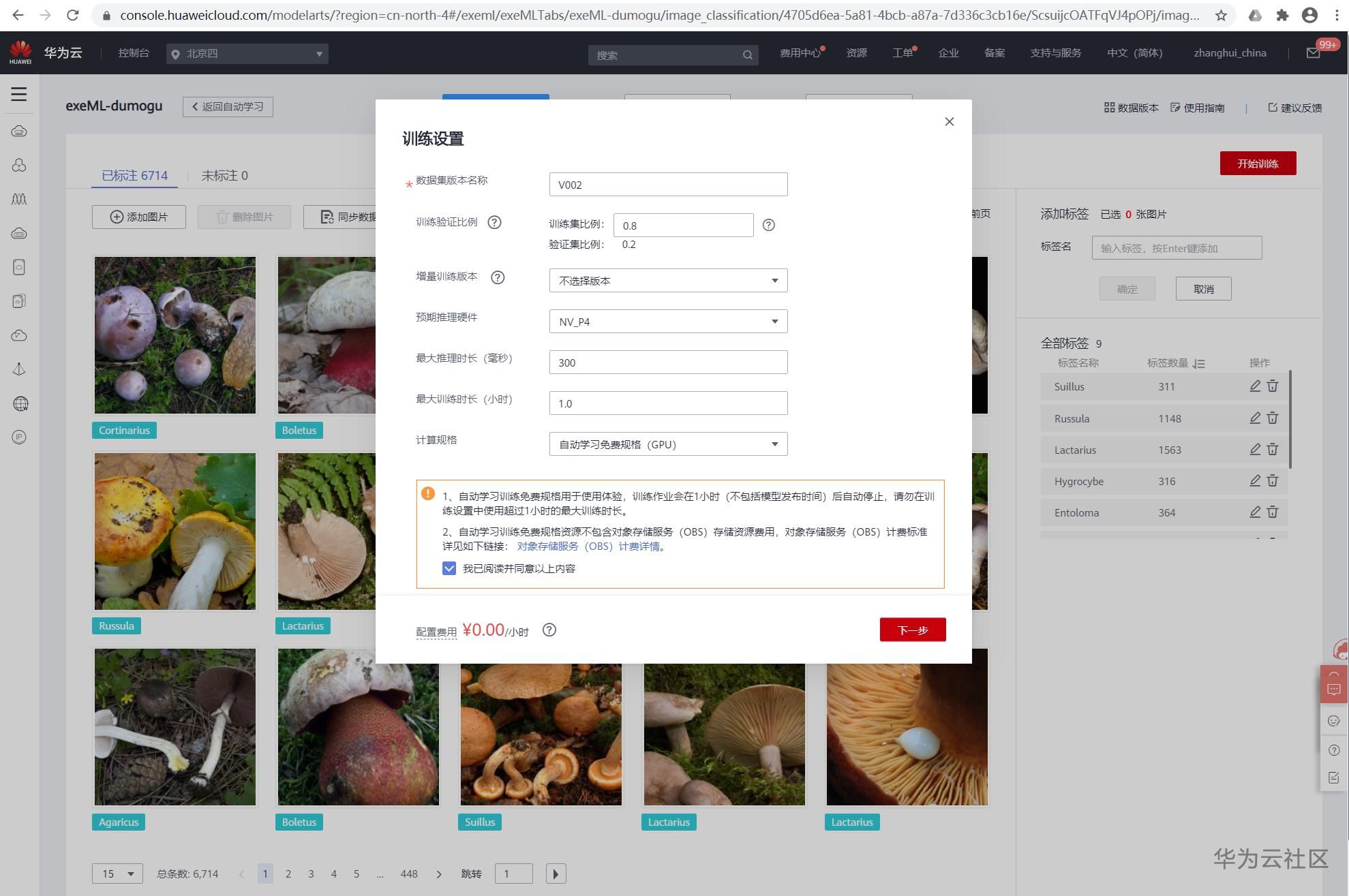This screenshot has width=1349, height=896.
Task: Click the Huawei Cloud logo
Action: pos(20,52)
